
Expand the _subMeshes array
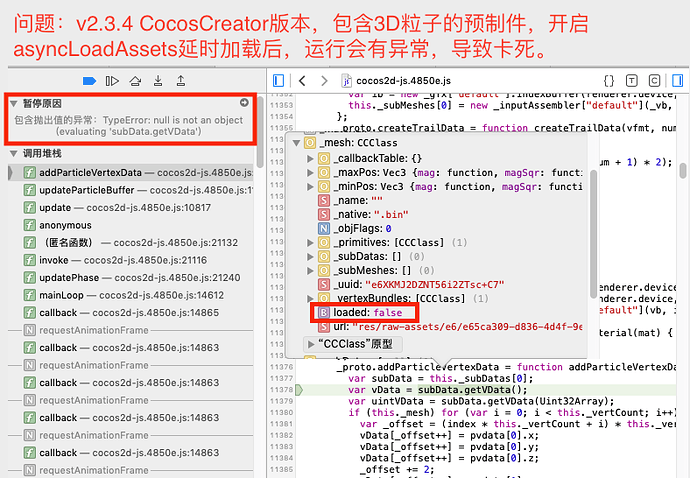pyautogui.click(x=310, y=271)
